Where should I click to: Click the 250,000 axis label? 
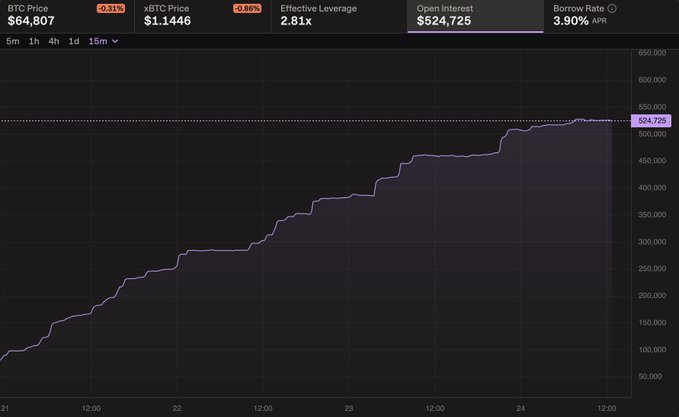click(x=652, y=268)
